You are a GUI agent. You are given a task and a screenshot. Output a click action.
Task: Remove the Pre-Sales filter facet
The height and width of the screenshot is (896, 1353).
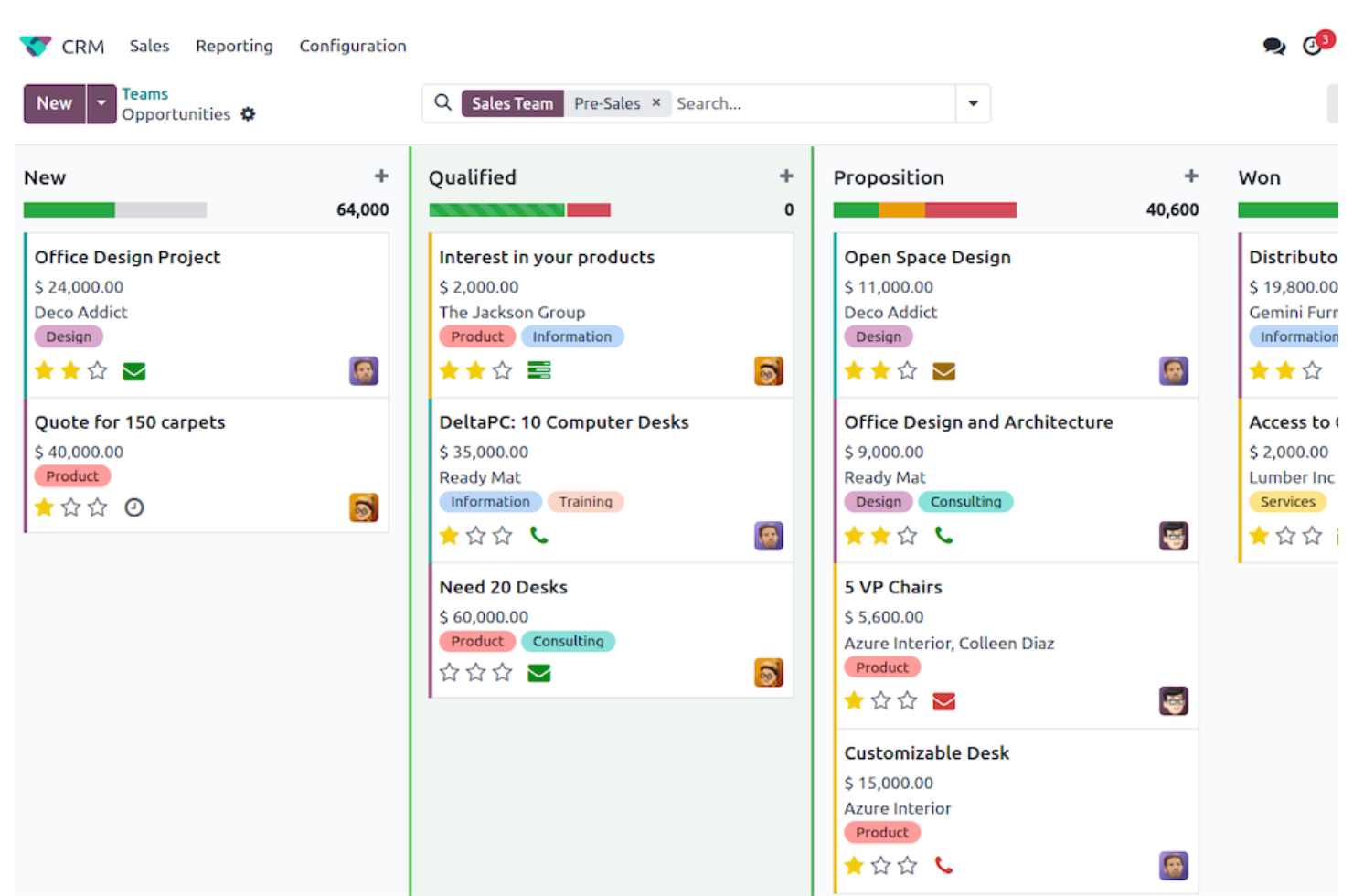tap(655, 102)
